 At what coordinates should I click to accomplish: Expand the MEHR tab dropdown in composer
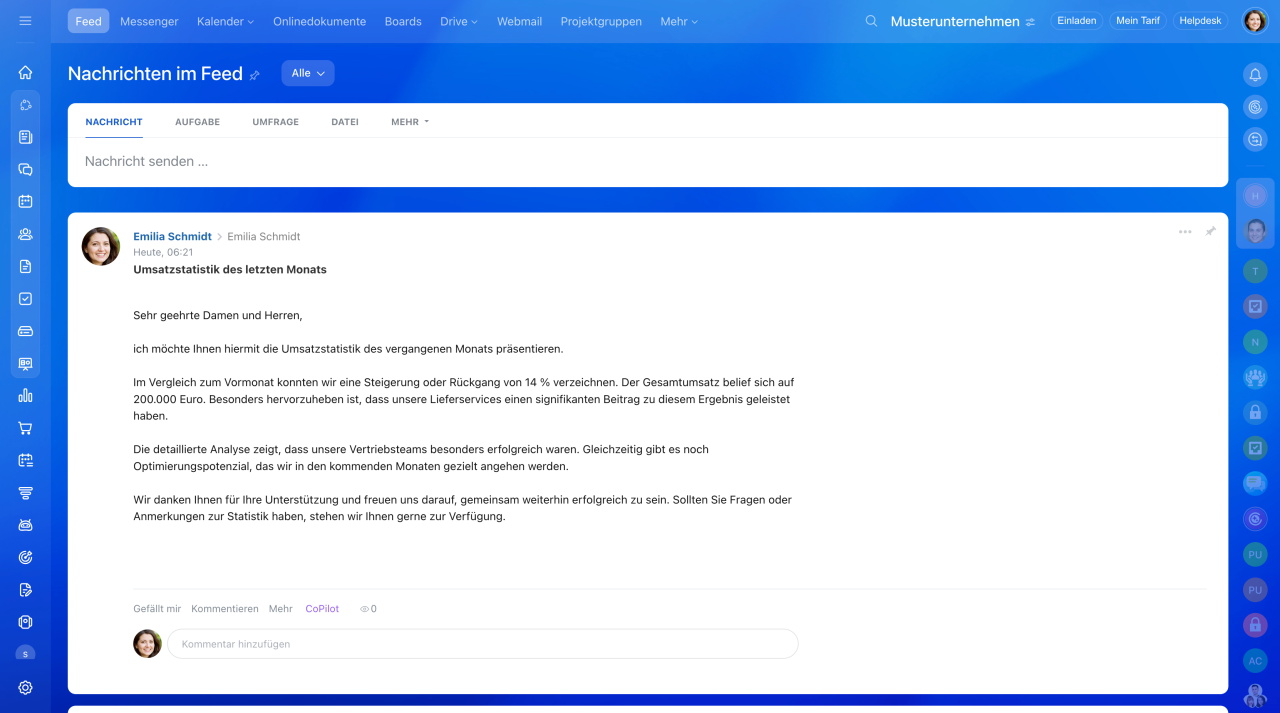pyautogui.click(x=410, y=122)
